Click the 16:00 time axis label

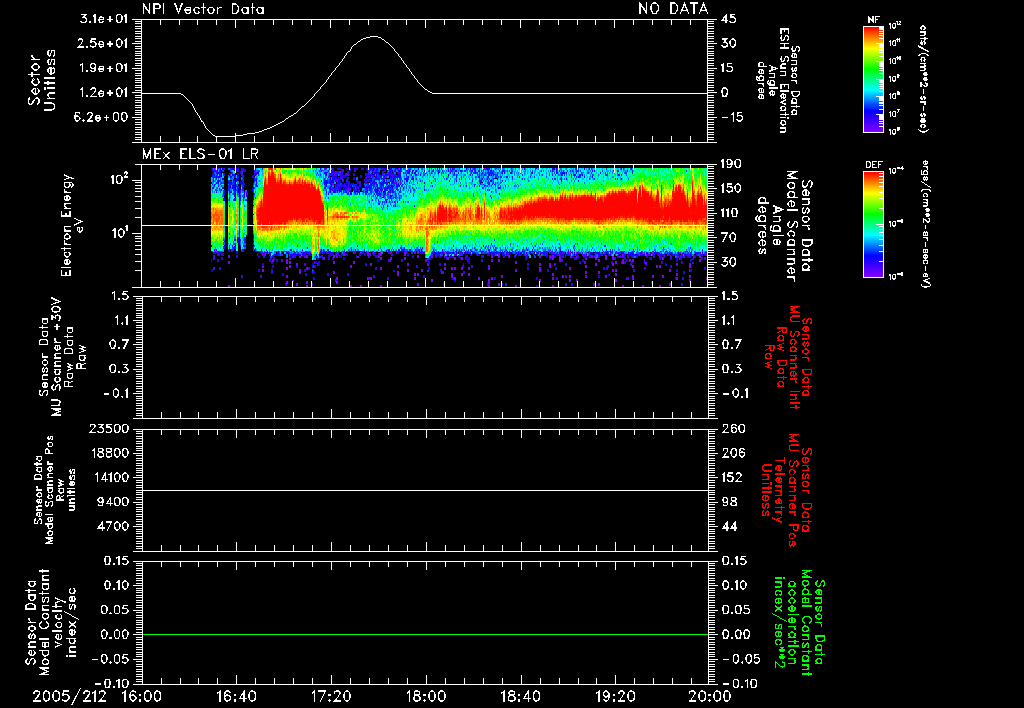click(x=141, y=696)
